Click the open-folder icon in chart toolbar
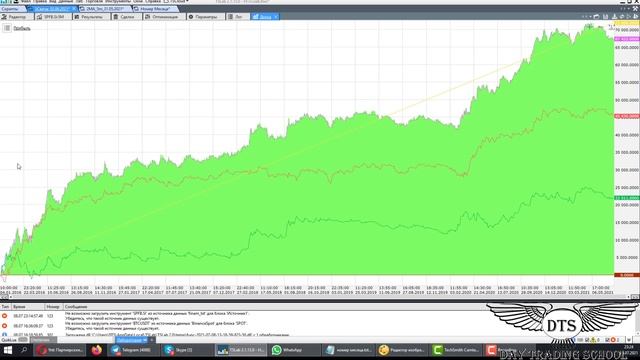This screenshot has height=360, width=640. 596,17
